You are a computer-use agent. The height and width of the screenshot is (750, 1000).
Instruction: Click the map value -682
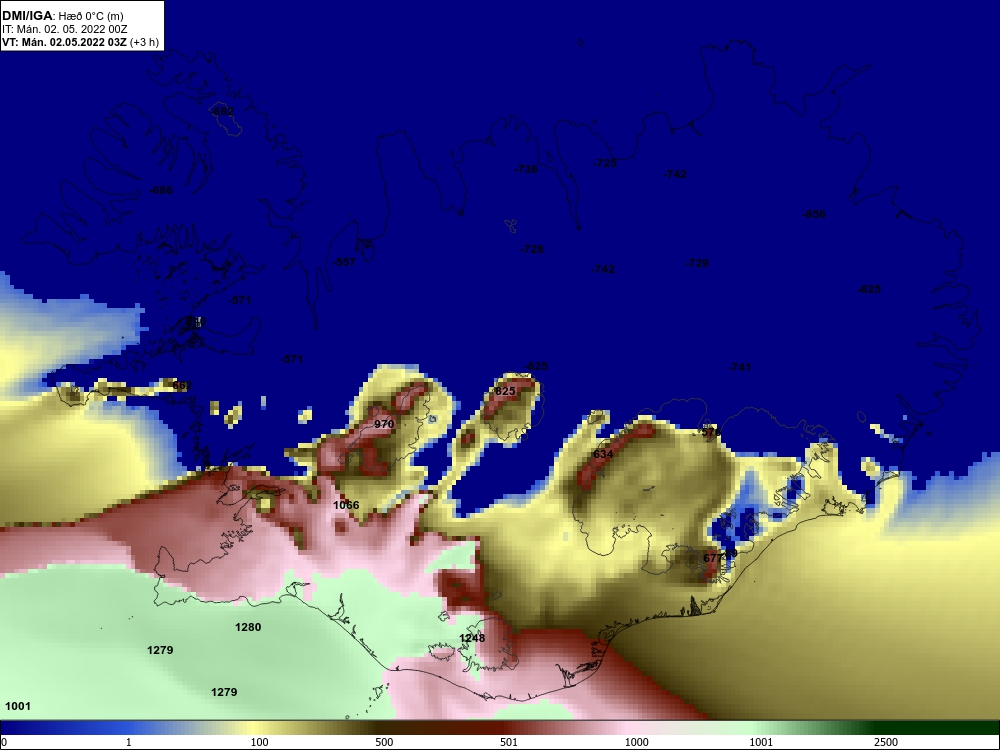(x=221, y=112)
